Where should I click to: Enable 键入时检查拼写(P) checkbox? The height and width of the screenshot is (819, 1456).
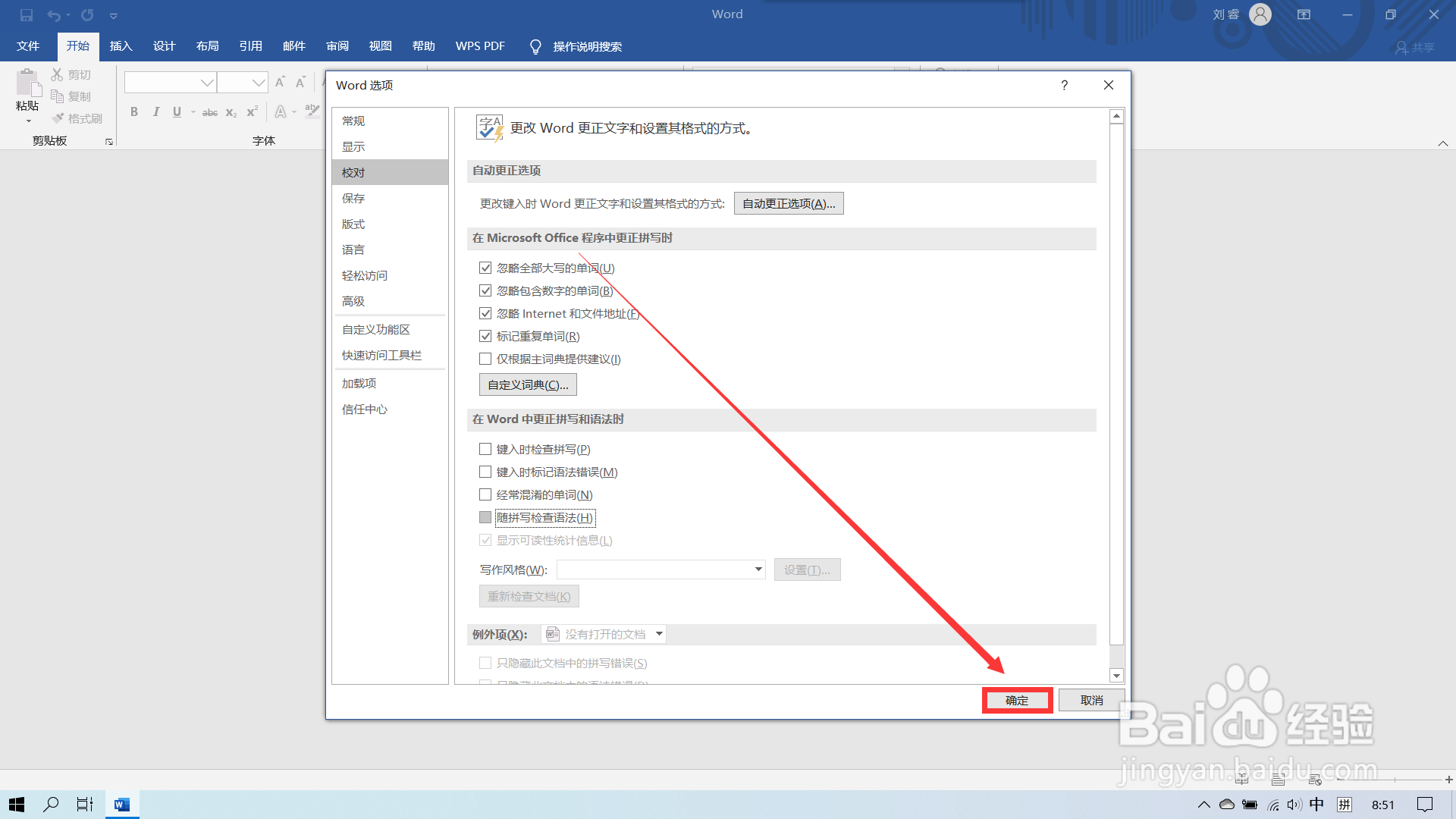coord(485,449)
